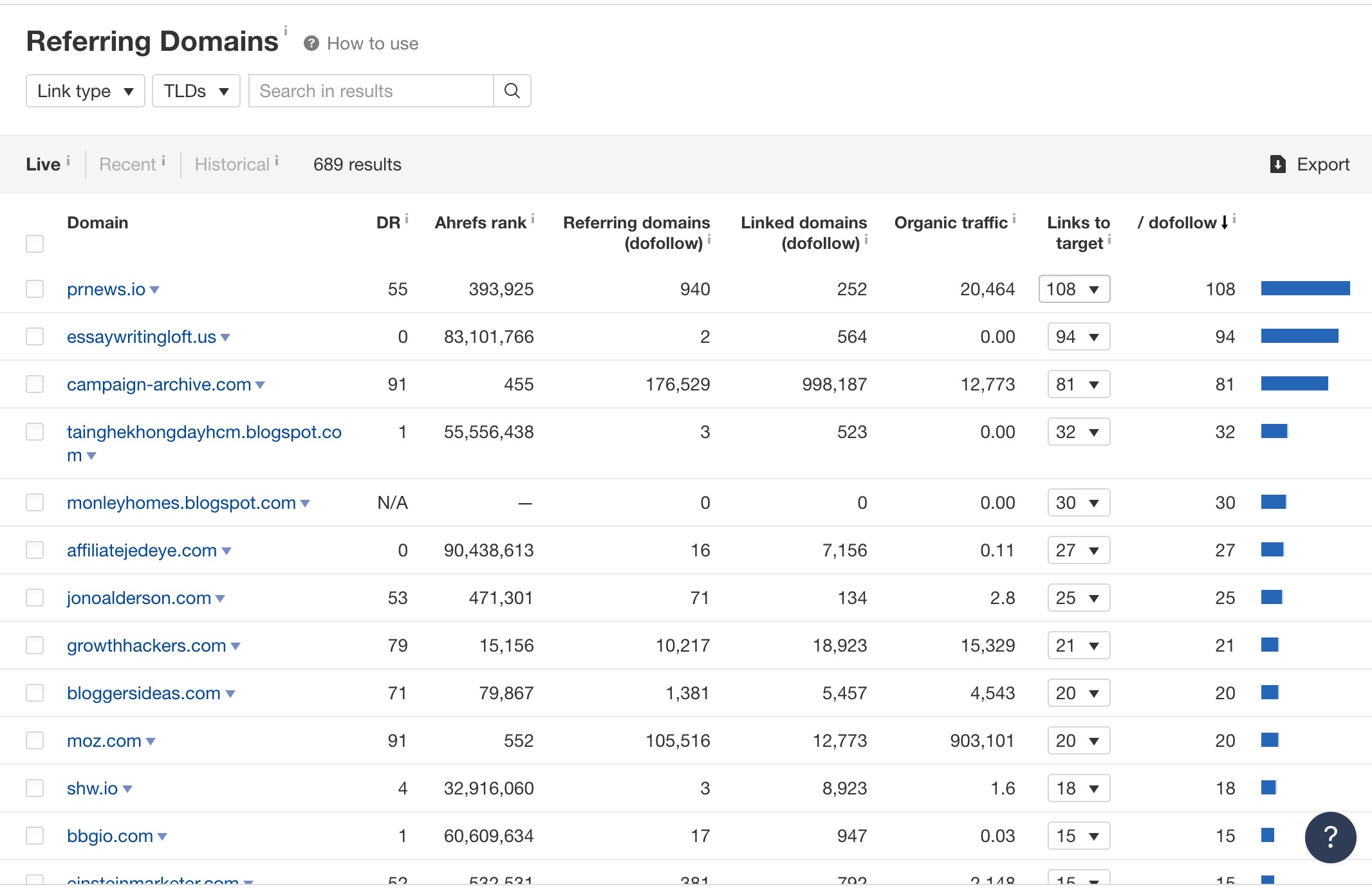Open arrow menu beside bbgio.com domain
The image size is (1372, 889).
click(162, 836)
